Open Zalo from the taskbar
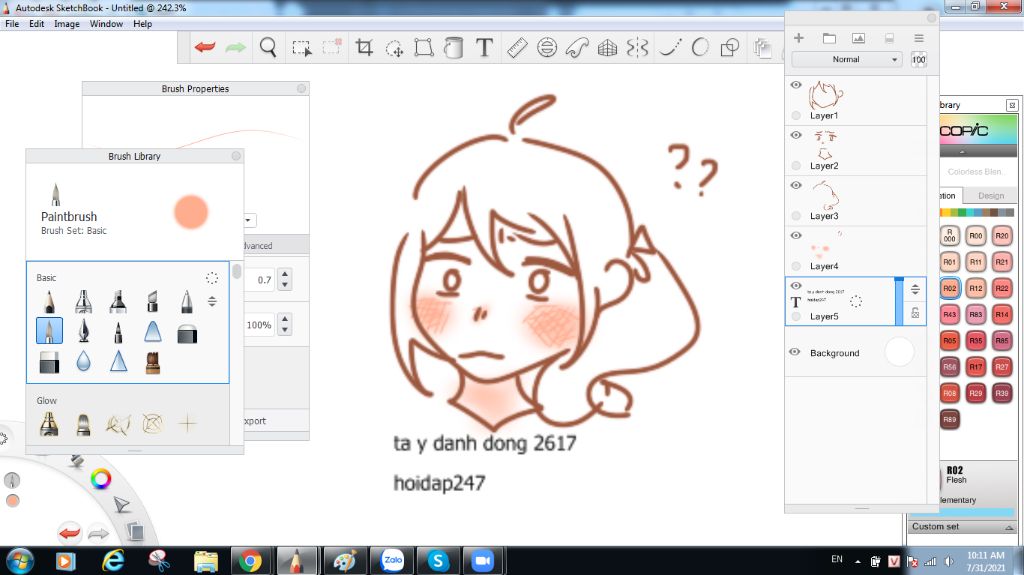Image resolution: width=1024 pixels, height=575 pixels. pos(392,561)
